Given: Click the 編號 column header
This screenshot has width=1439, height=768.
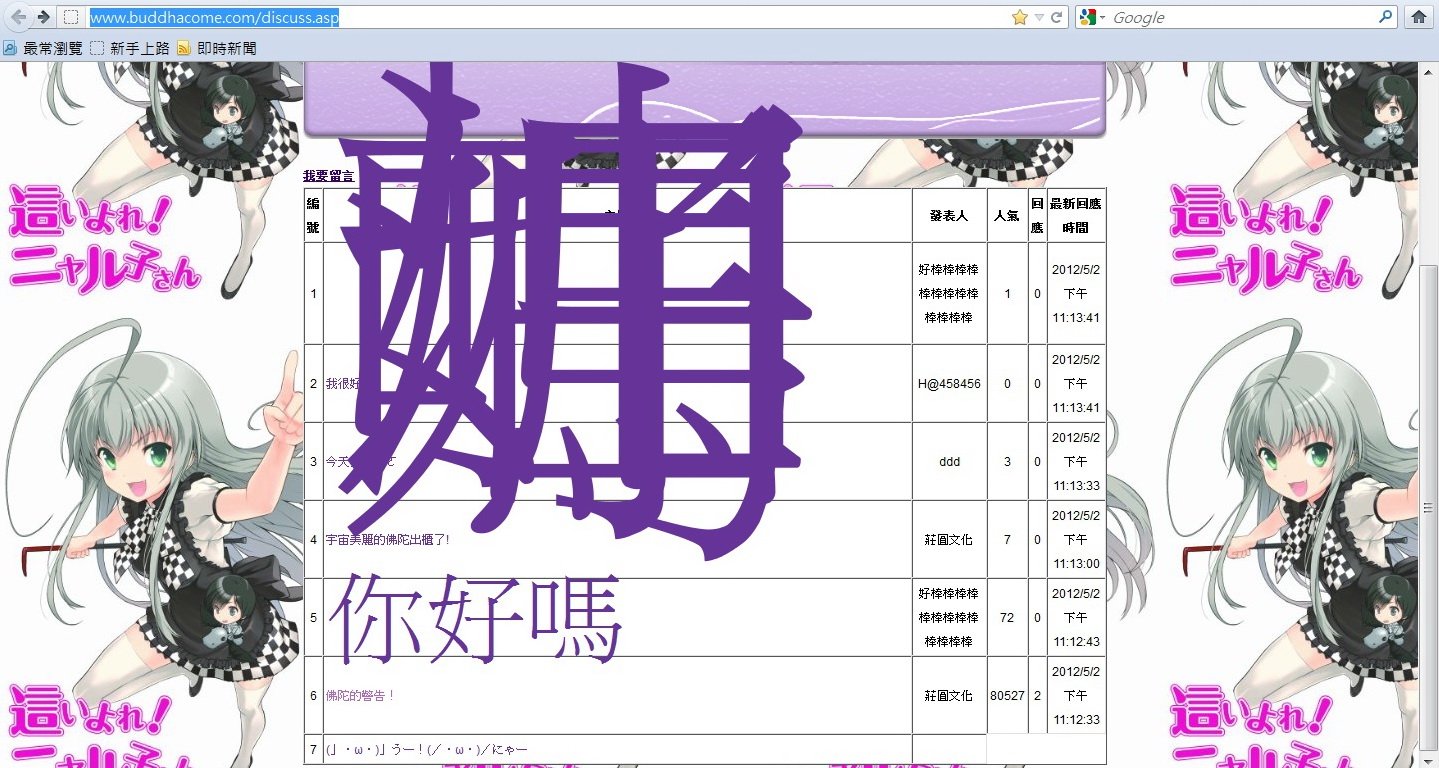Looking at the screenshot, I should point(313,216).
